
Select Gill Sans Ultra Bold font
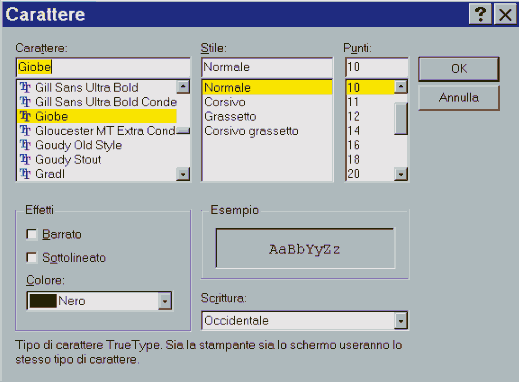coord(97,88)
